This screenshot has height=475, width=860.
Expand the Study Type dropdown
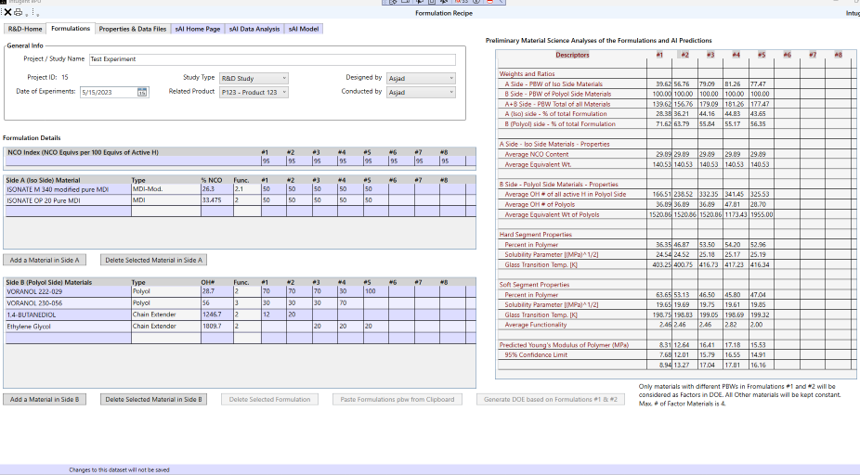coord(284,78)
